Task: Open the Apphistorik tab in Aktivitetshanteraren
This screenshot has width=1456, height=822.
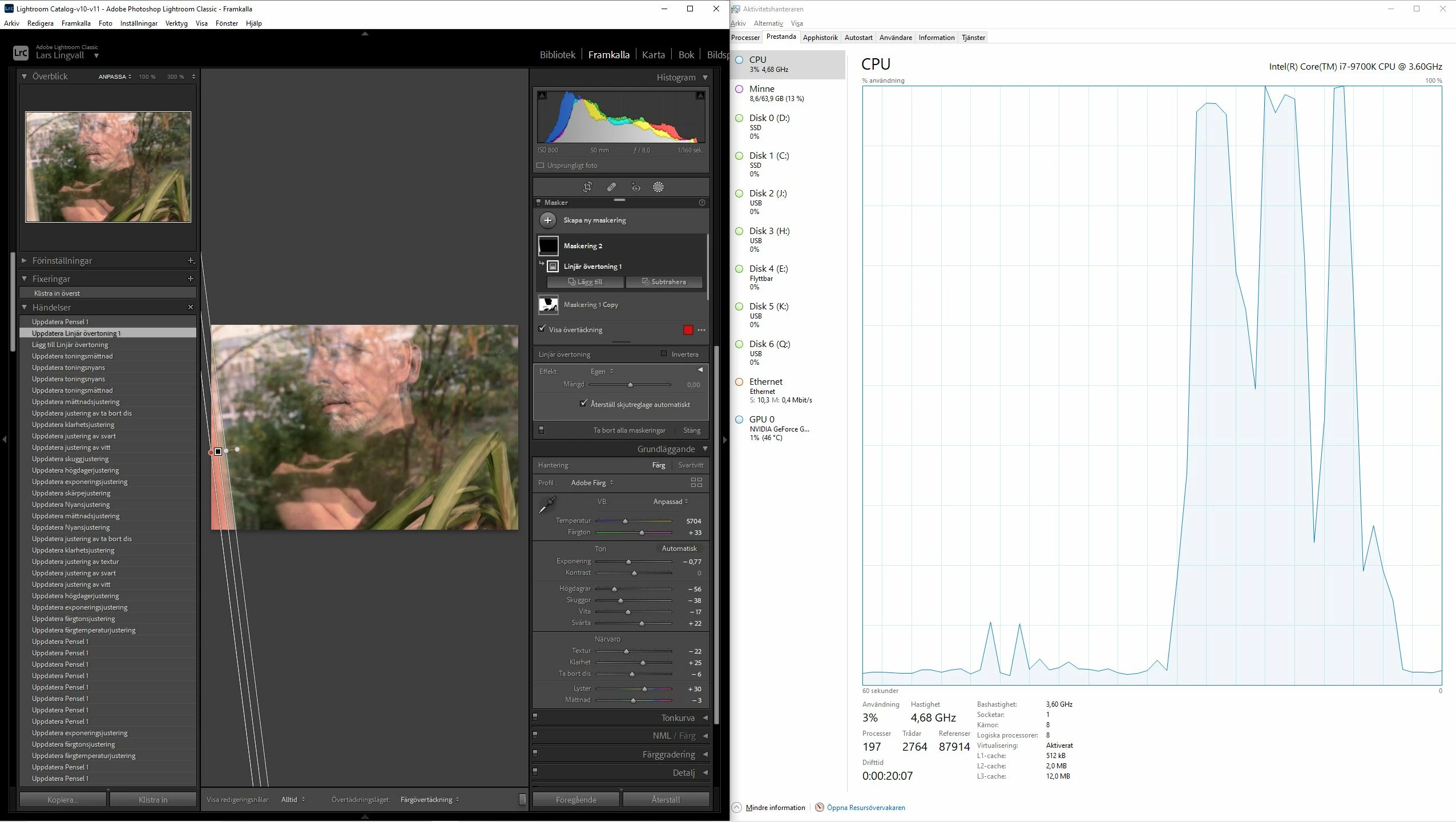Action: [x=820, y=38]
